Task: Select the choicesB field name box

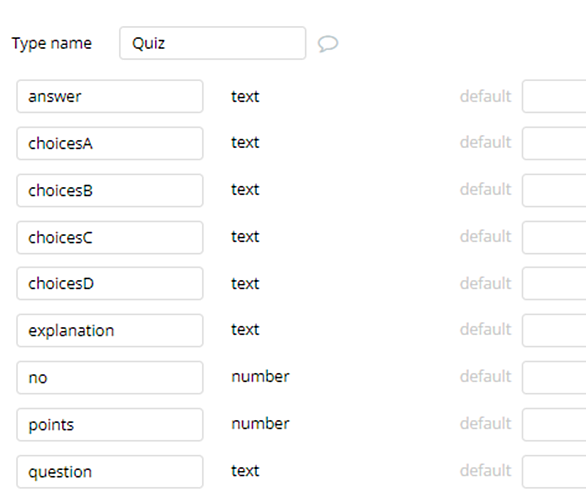Action: 110,191
